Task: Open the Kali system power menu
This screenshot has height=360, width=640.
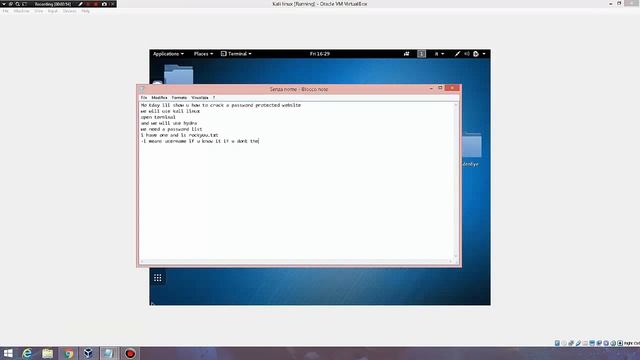Action: click(479, 54)
